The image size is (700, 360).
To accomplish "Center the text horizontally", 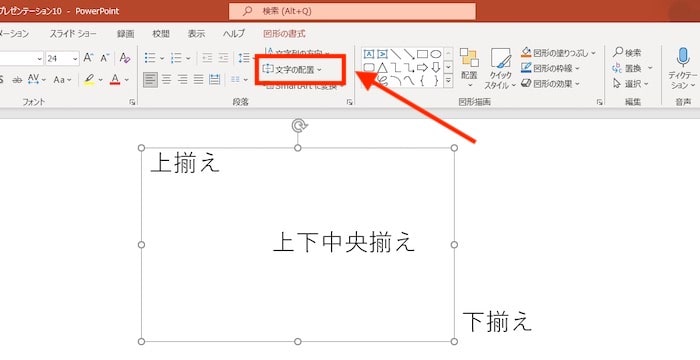I will coord(167,80).
